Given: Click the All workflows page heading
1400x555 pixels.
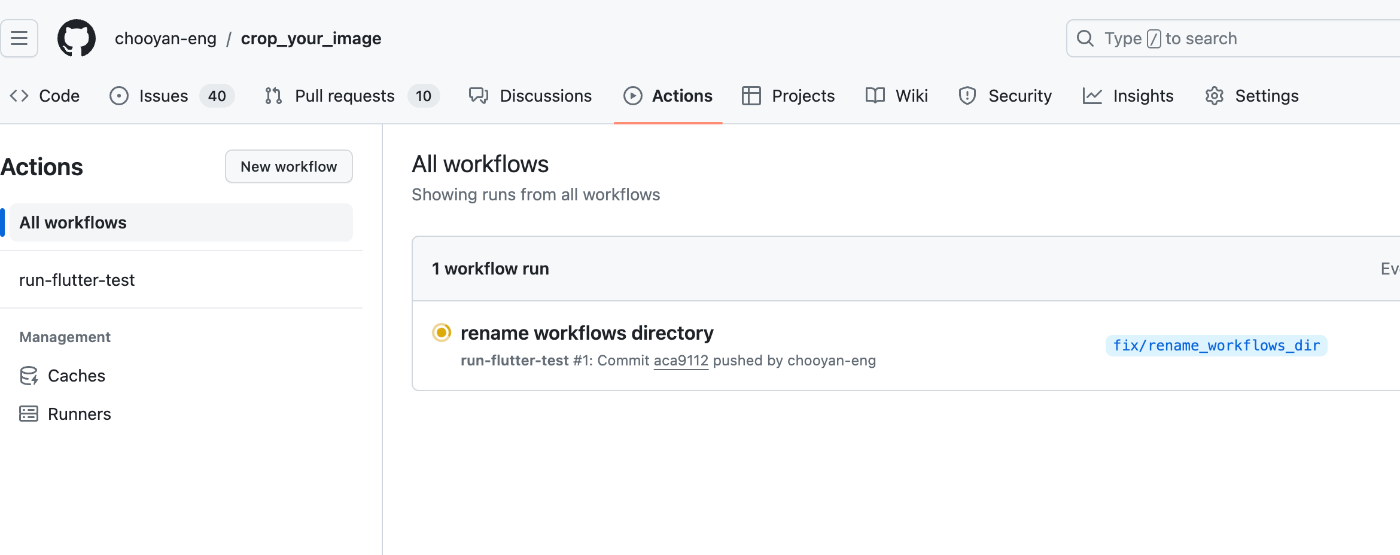Looking at the screenshot, I should (x=480, y=164).
